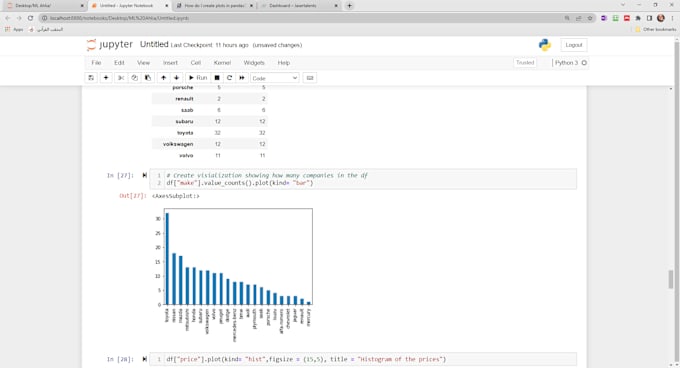The image size is (680, 368).
Task: Click the run-cell marker beside In [27]
Action: click(x=144, y=176)
